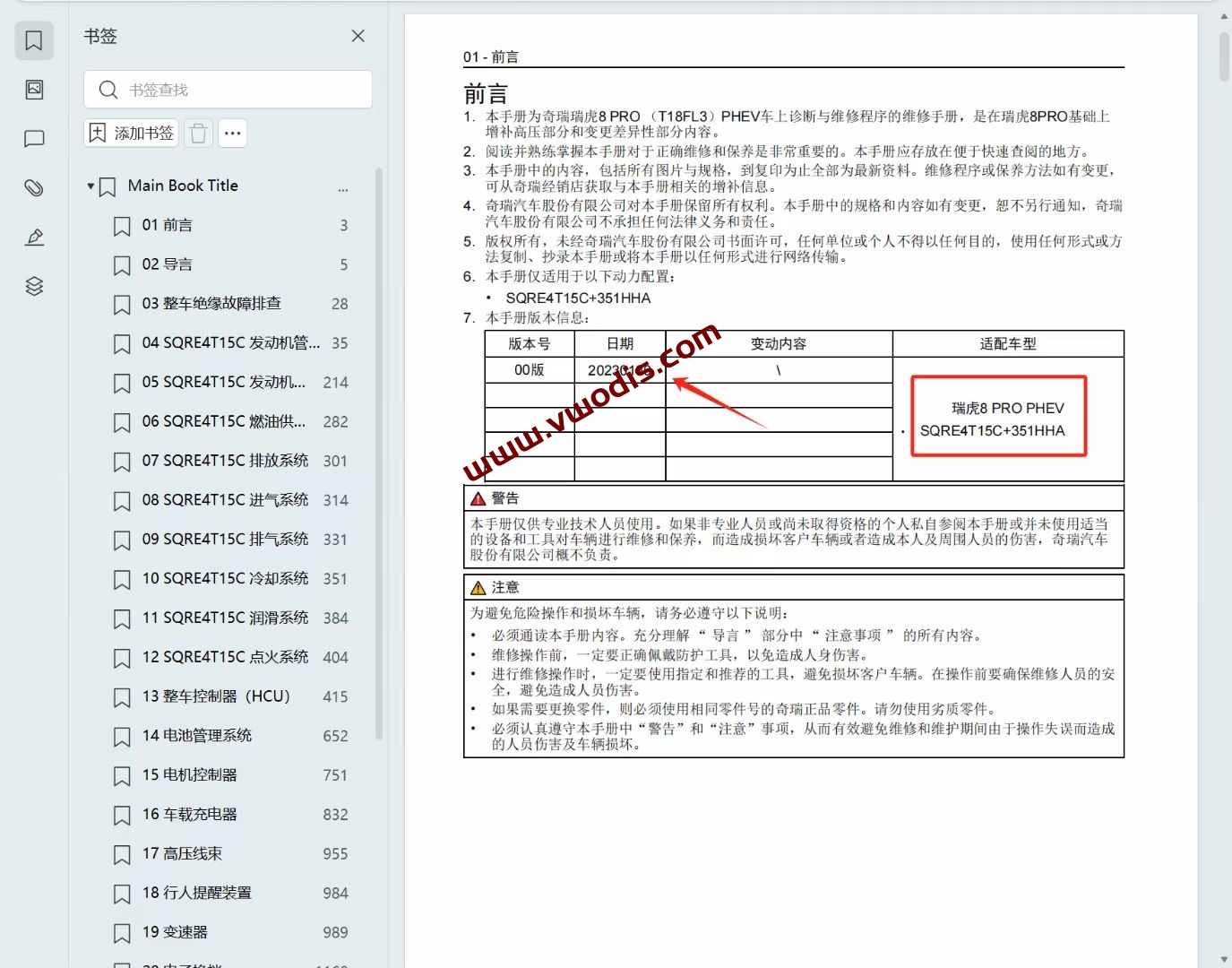Go to bookmark 17 高压线束
The image size is (1232, 968).
coord(182,853)
